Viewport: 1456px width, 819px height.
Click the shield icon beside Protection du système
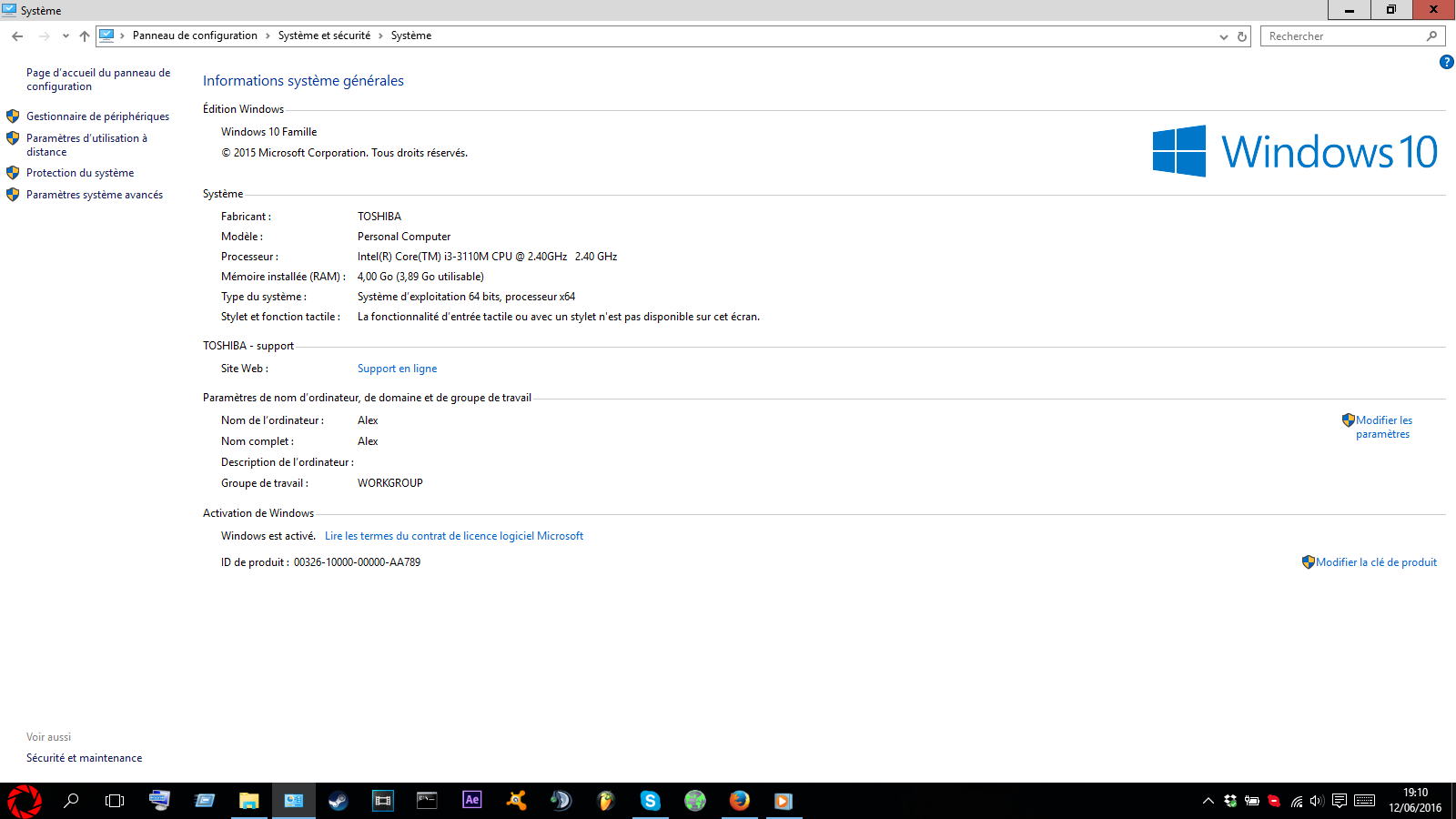pos(13,173)
